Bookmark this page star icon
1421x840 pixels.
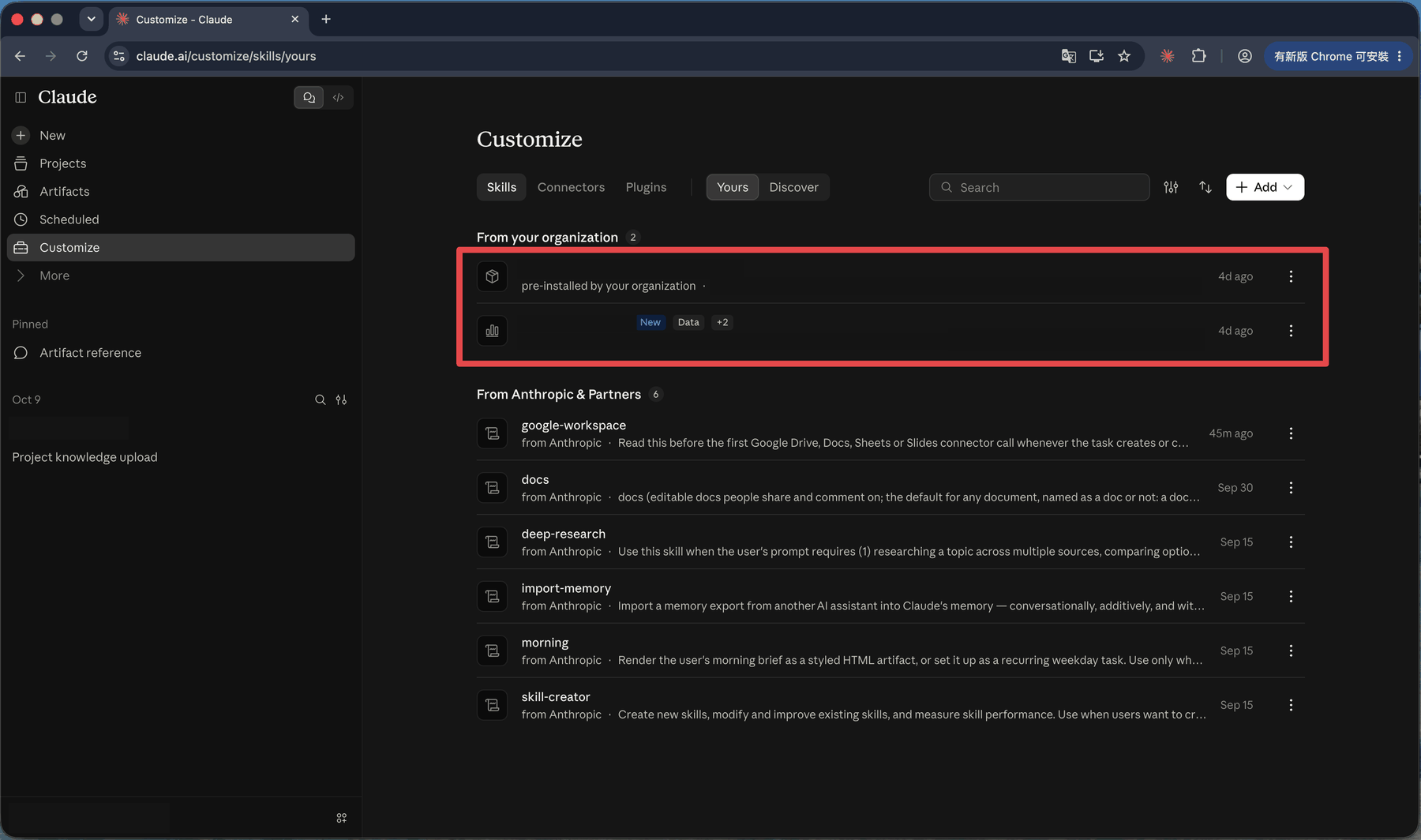point(1124,56)
